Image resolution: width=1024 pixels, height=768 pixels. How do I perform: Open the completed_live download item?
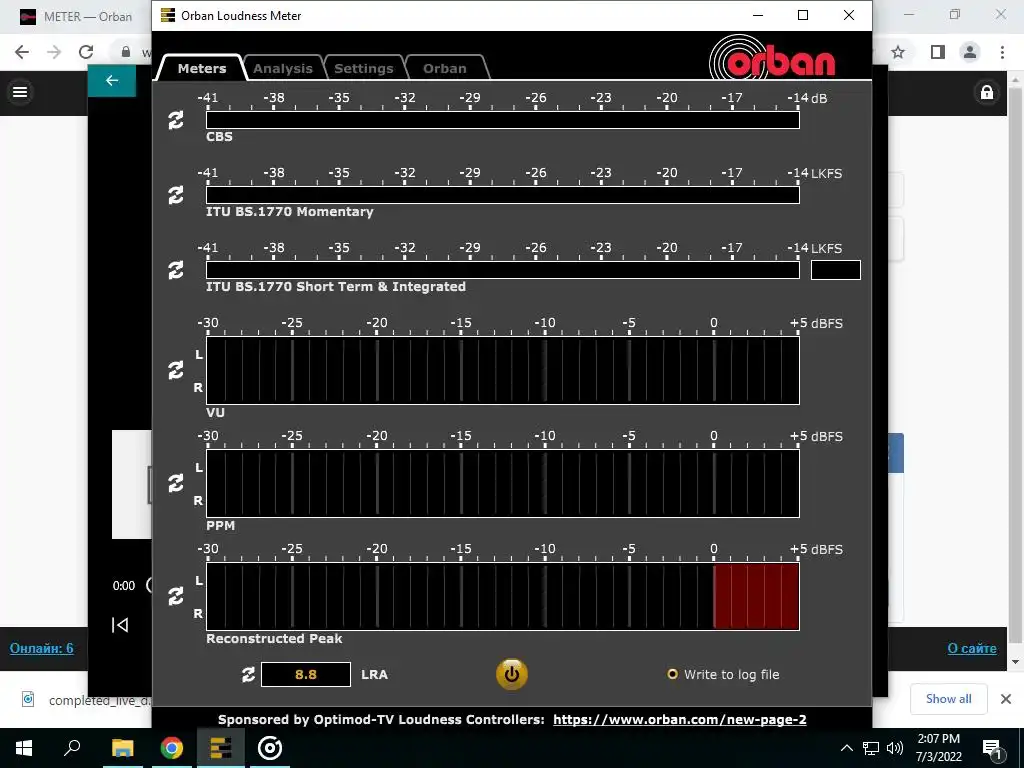[86, 700]
